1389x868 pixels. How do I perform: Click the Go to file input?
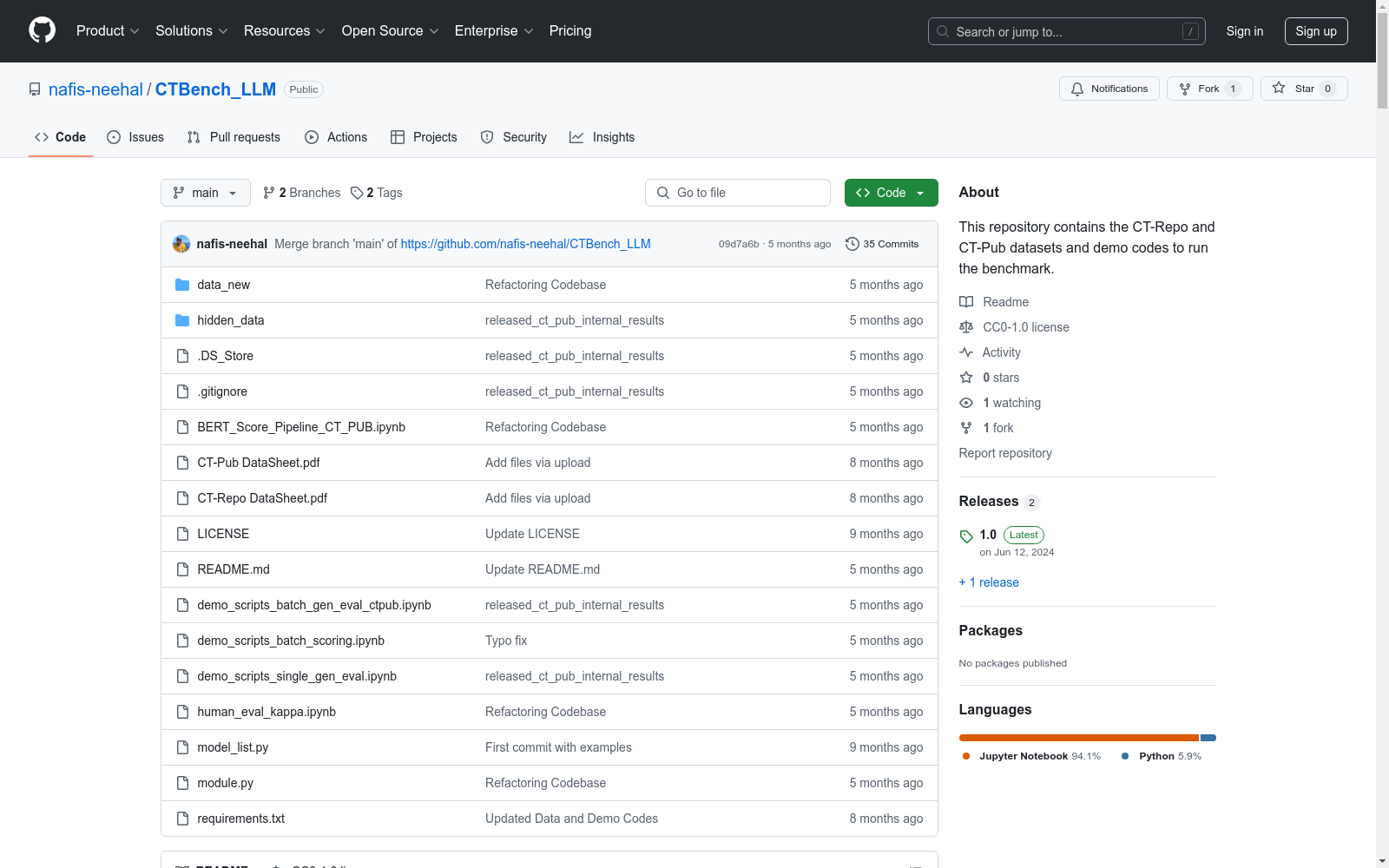tap(738, 193)
